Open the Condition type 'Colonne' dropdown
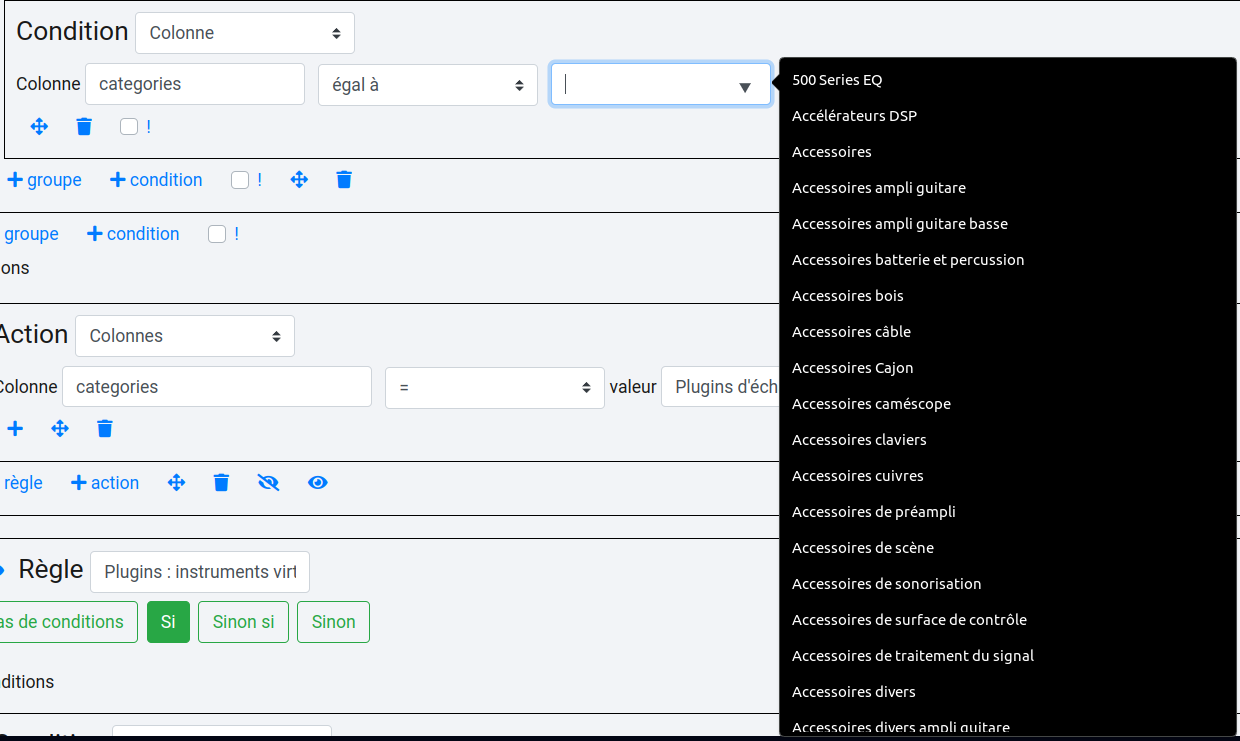 click(245, 33)
